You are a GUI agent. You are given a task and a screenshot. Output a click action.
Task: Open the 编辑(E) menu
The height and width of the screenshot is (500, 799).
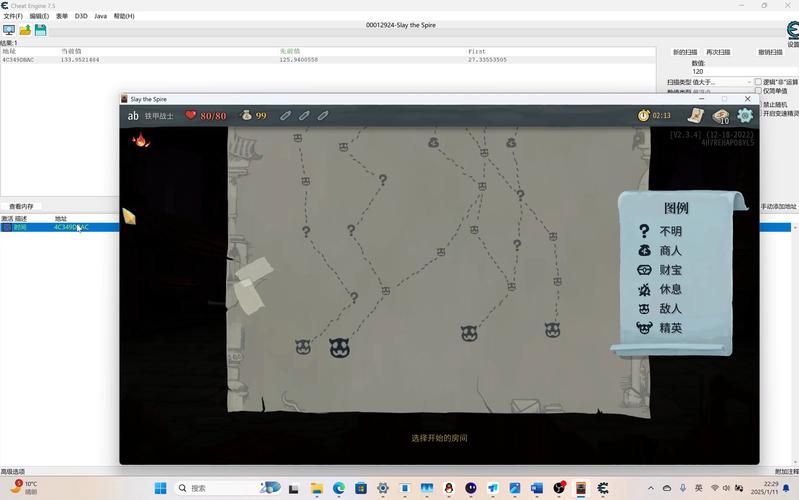tap(39, 16)
